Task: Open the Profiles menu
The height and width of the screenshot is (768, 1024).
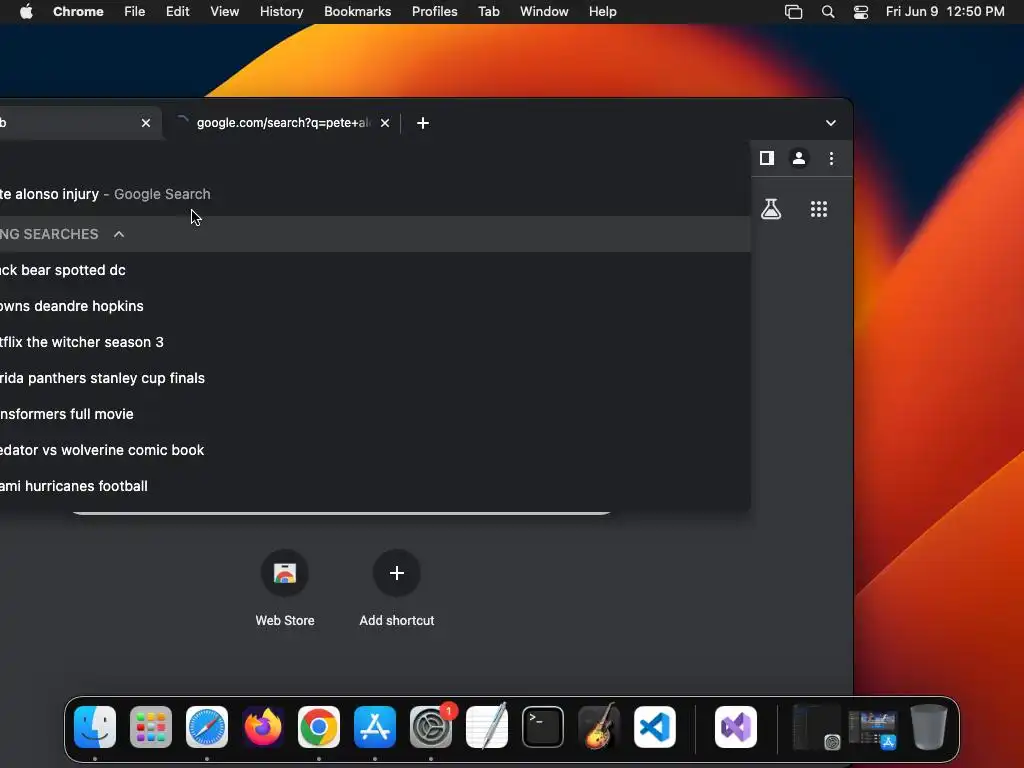Action: tap(434, 12)
